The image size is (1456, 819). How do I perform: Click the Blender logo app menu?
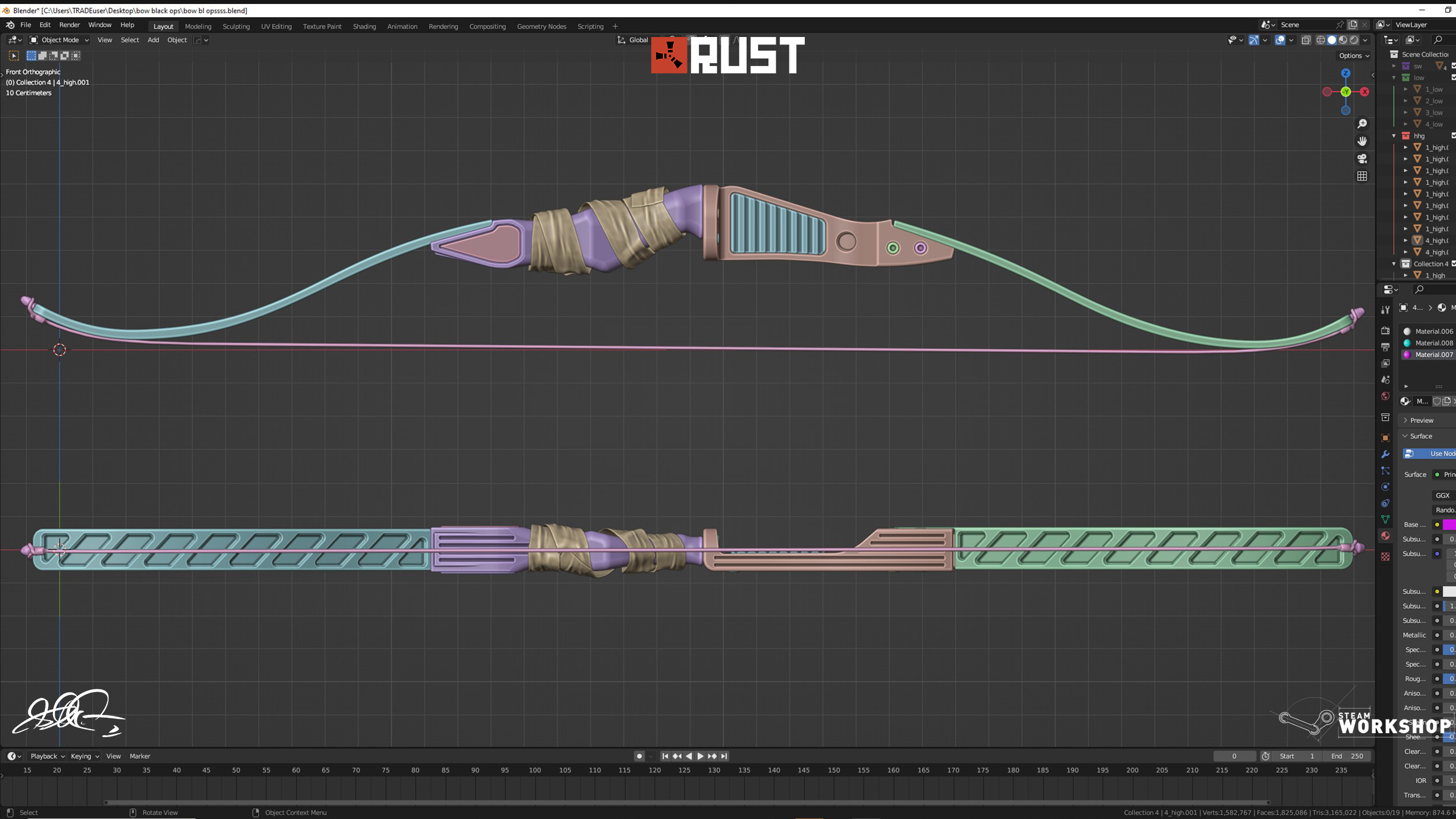[x=10, y=25]
